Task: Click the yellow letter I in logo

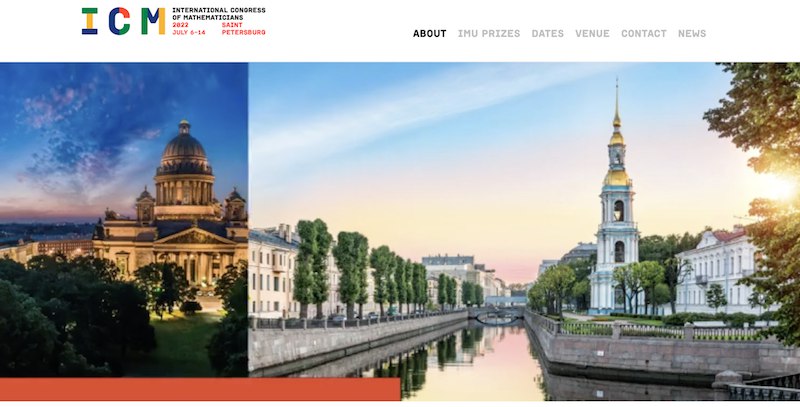Action: [x=89, y=21]
